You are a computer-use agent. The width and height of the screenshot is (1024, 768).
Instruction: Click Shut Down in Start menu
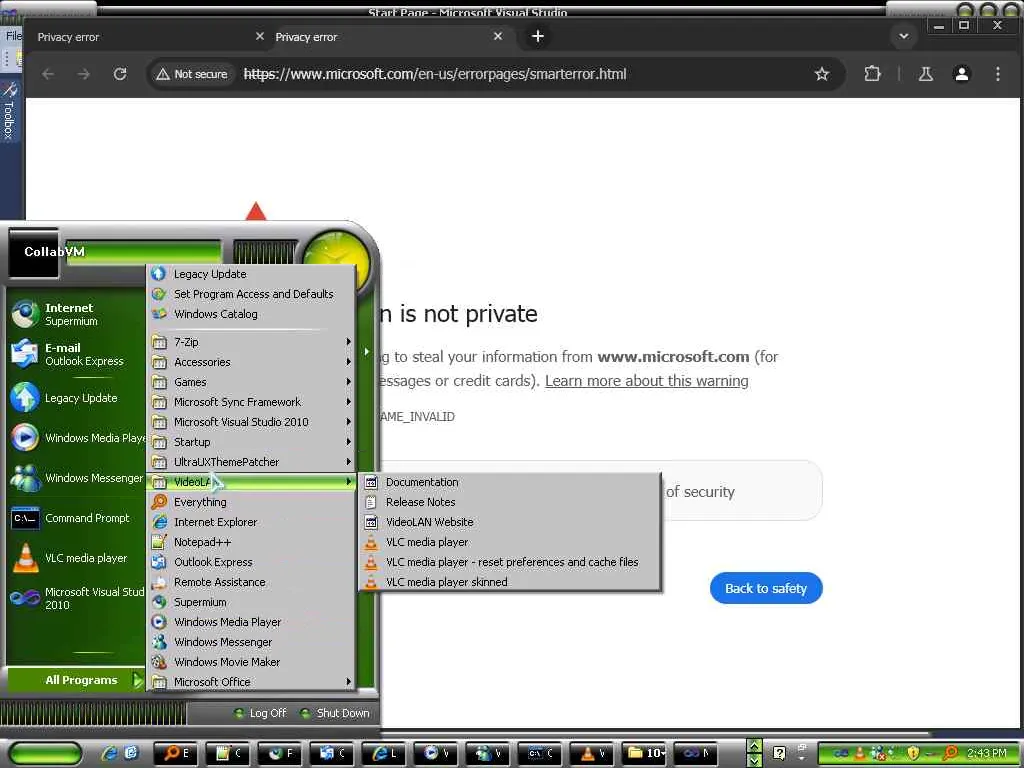(335, 713)
